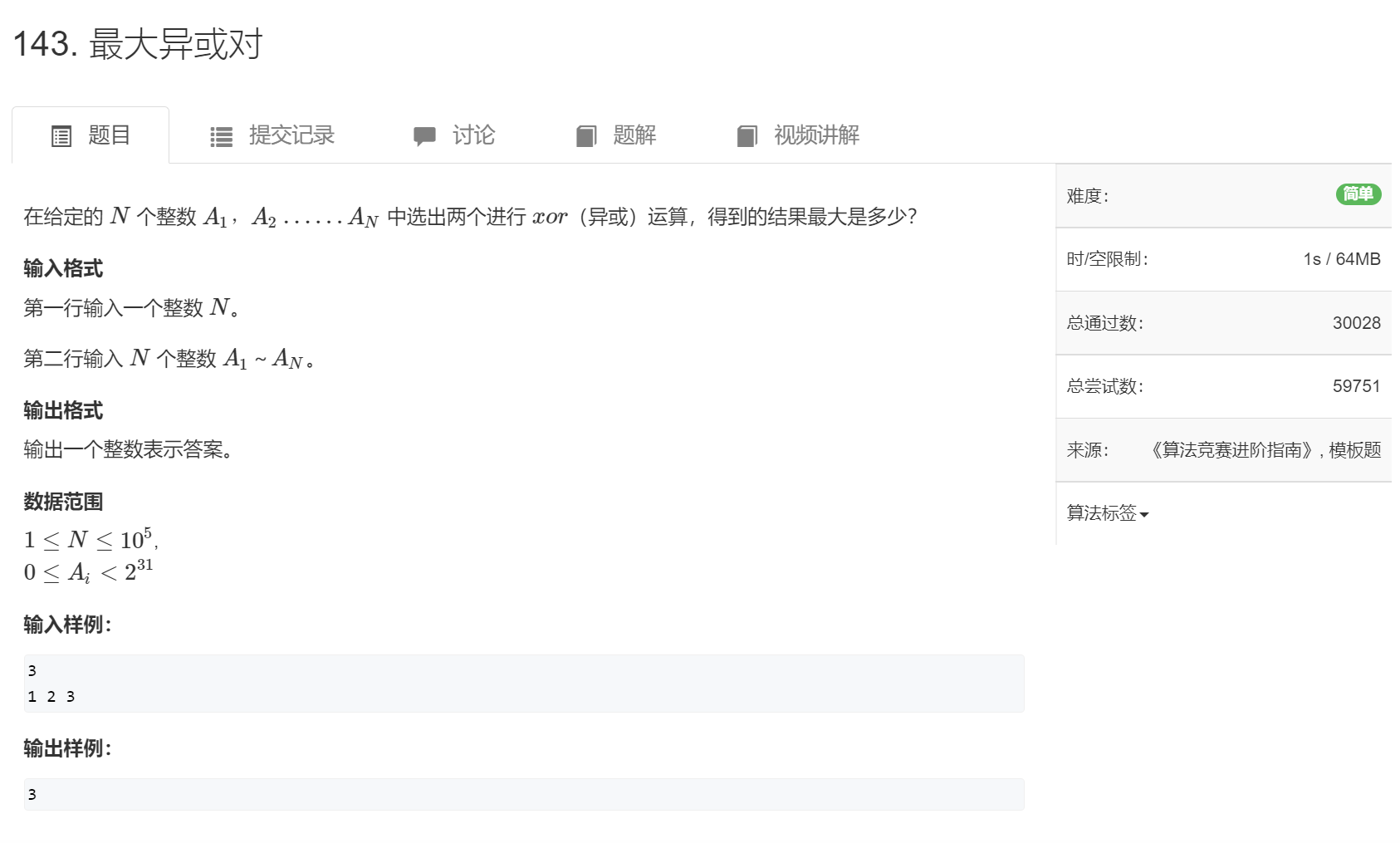Screen dimensions: 1400x843
Task: Click the input sample code block
Action: (x=524, y=684)
